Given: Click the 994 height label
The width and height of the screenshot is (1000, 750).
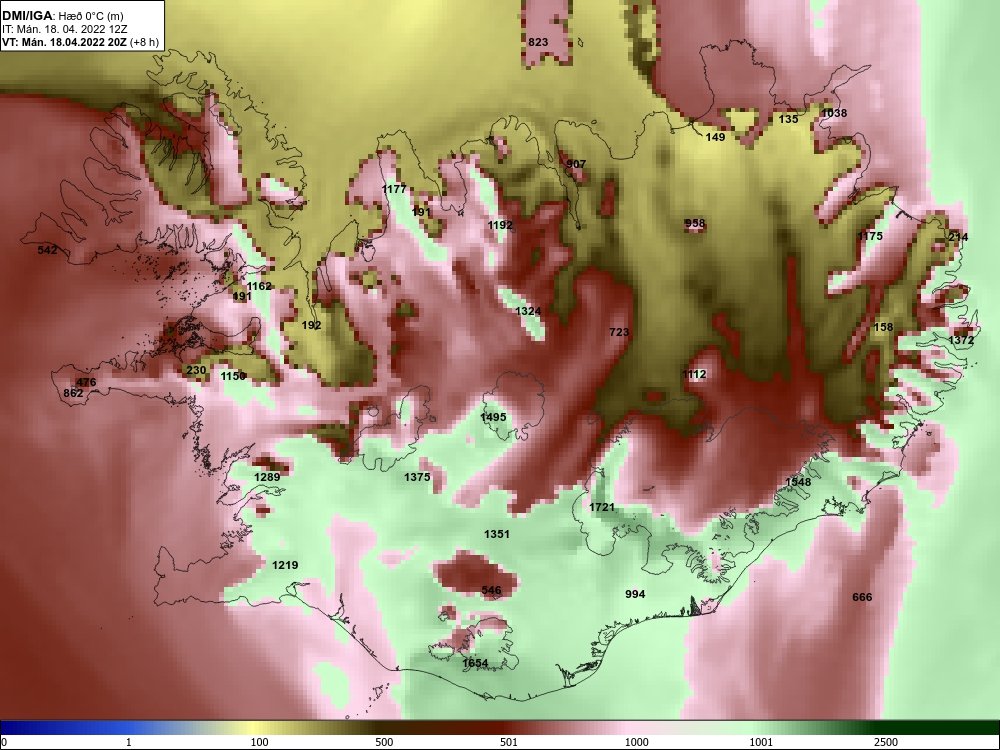Looking at the screenshot, I should 635,594.
